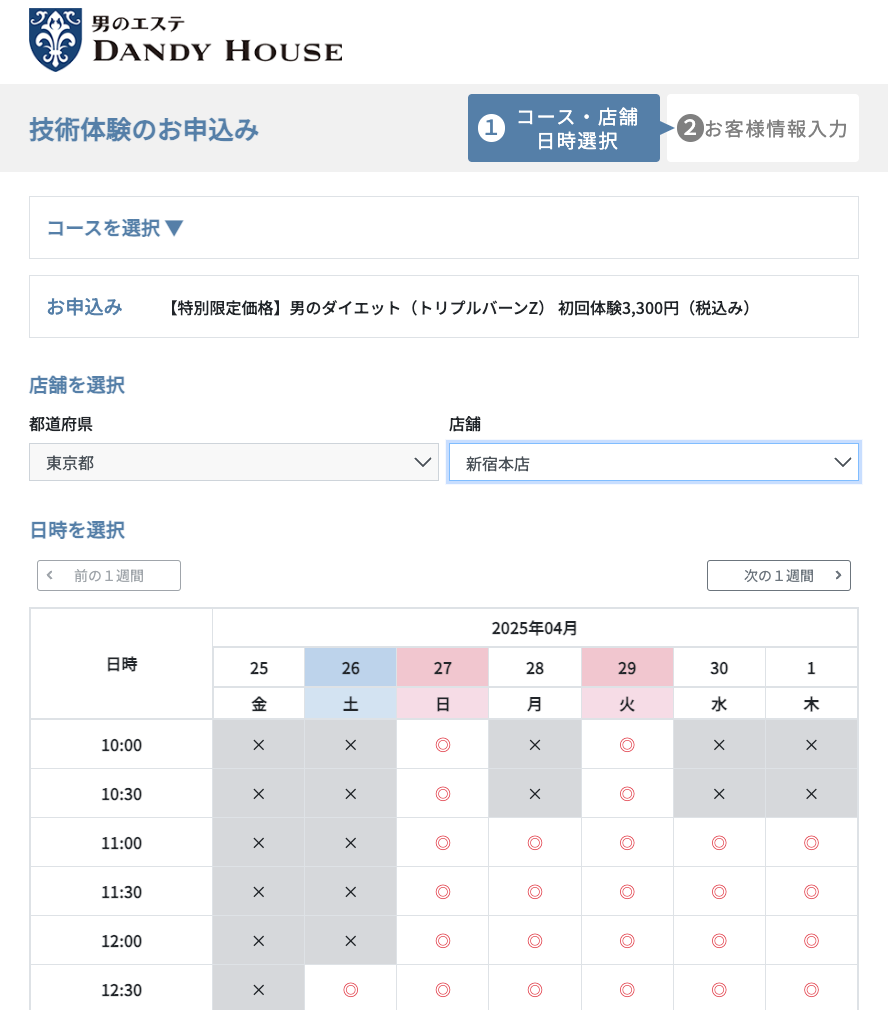Choose the 11:30 slot on Wednesday 30
Screen dimensions: 888x1010
coord(719,892)
